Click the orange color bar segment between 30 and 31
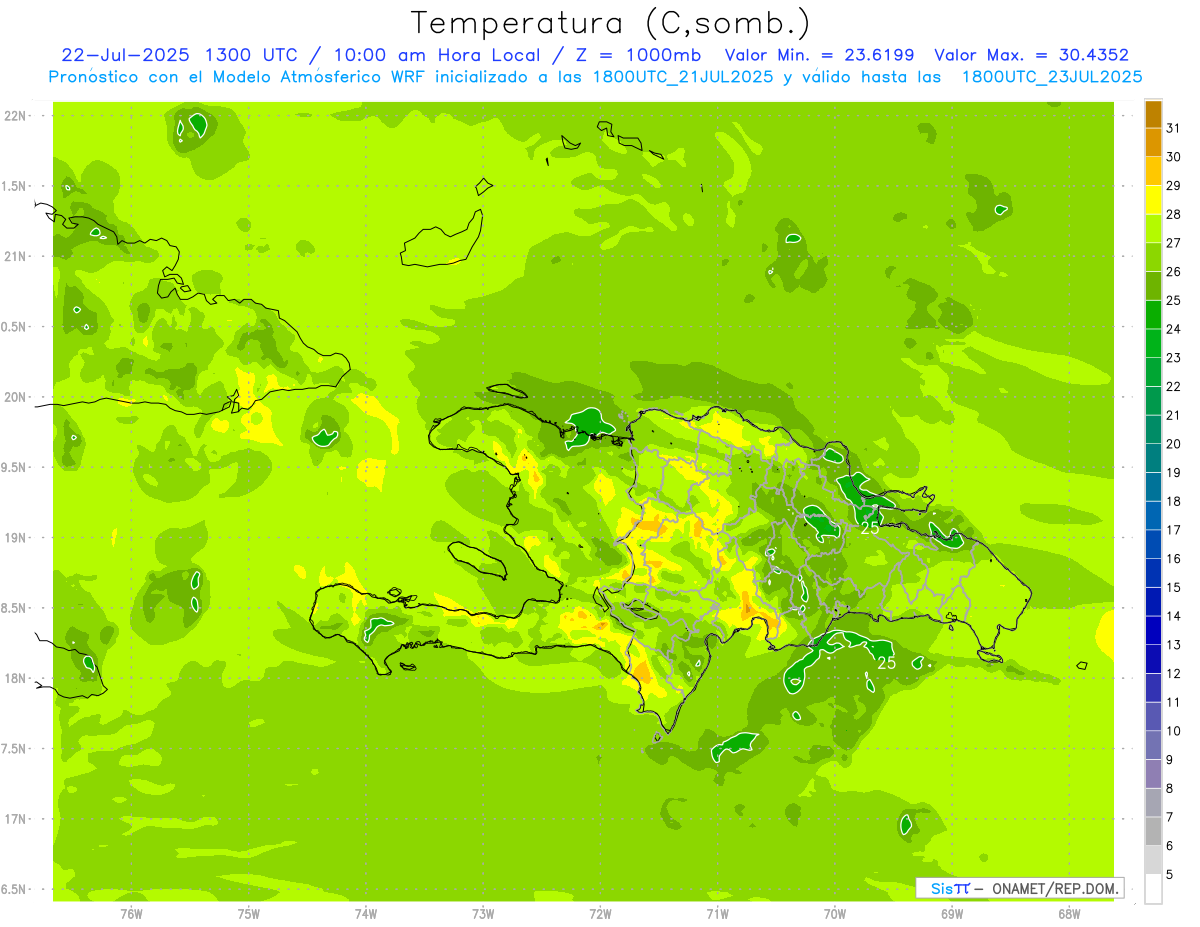This screenshot has width=1200, height=927. point(1153,143)
